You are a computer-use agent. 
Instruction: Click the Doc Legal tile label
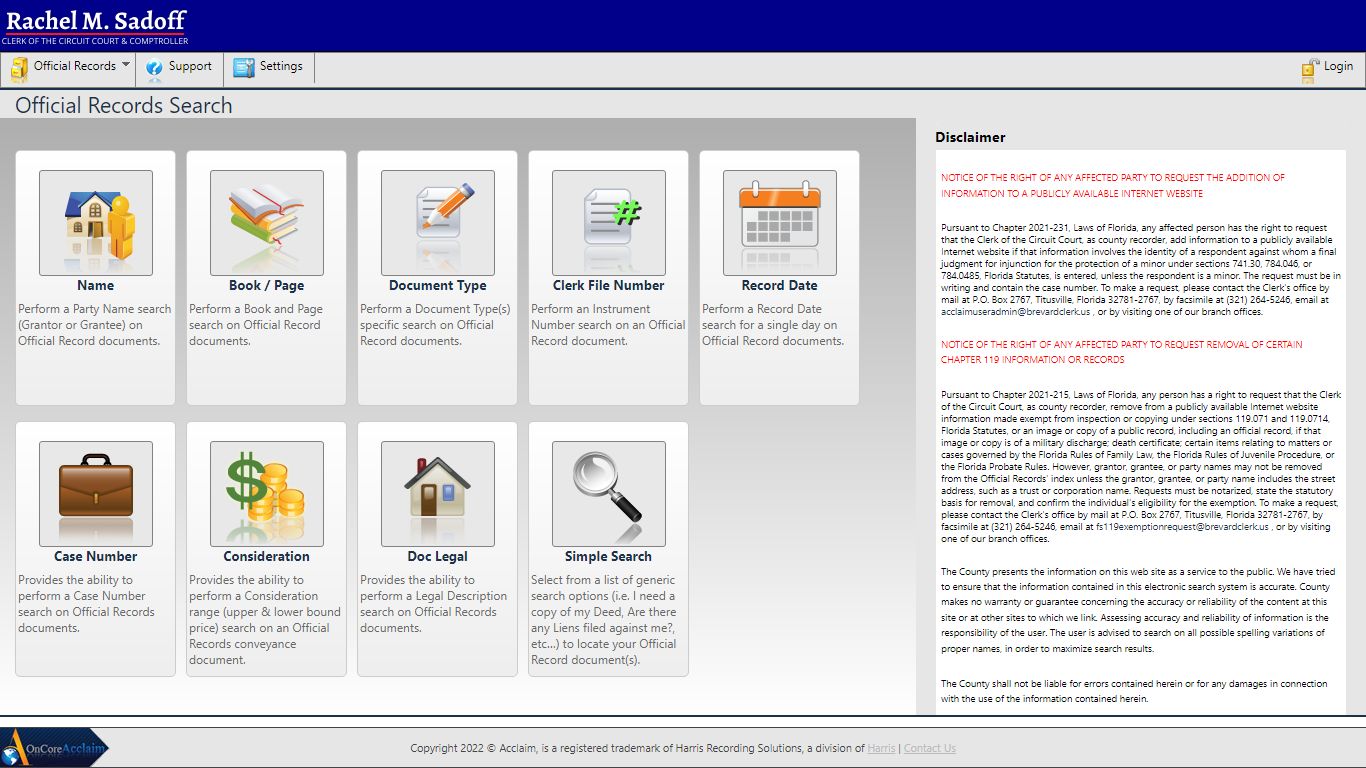438,556
